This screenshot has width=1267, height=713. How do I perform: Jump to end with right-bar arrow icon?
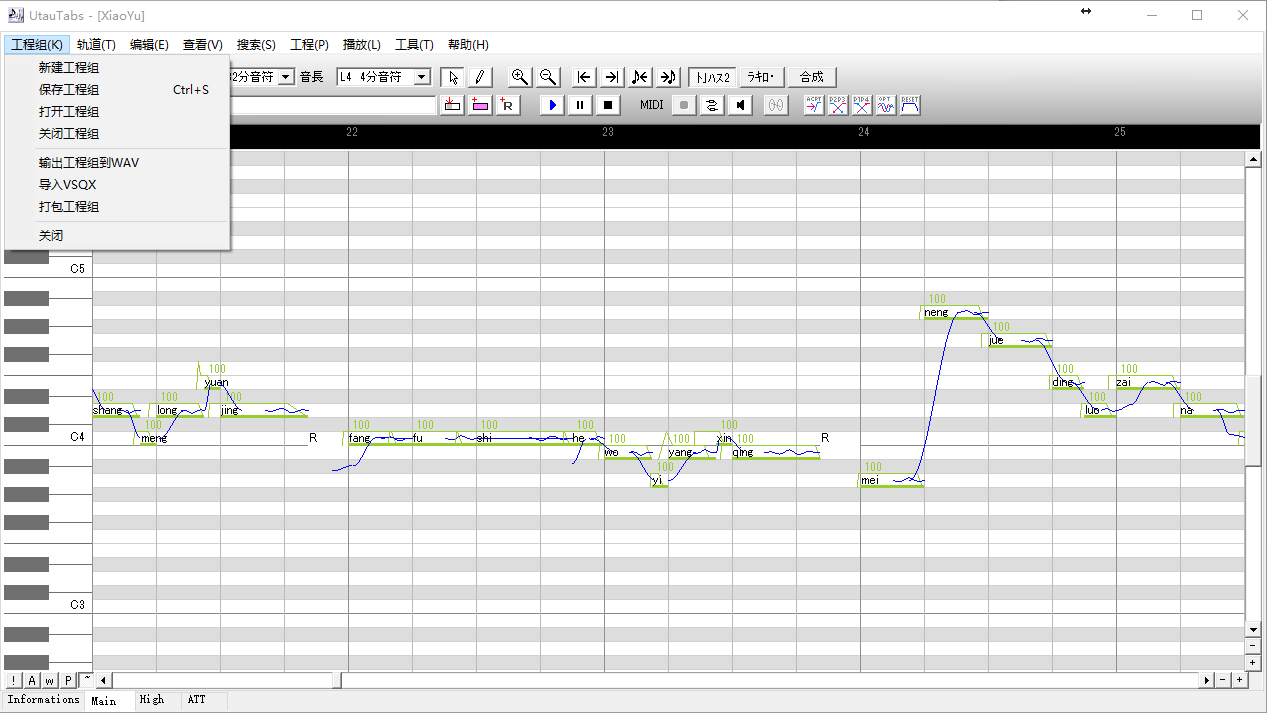[x=612, y=77]
